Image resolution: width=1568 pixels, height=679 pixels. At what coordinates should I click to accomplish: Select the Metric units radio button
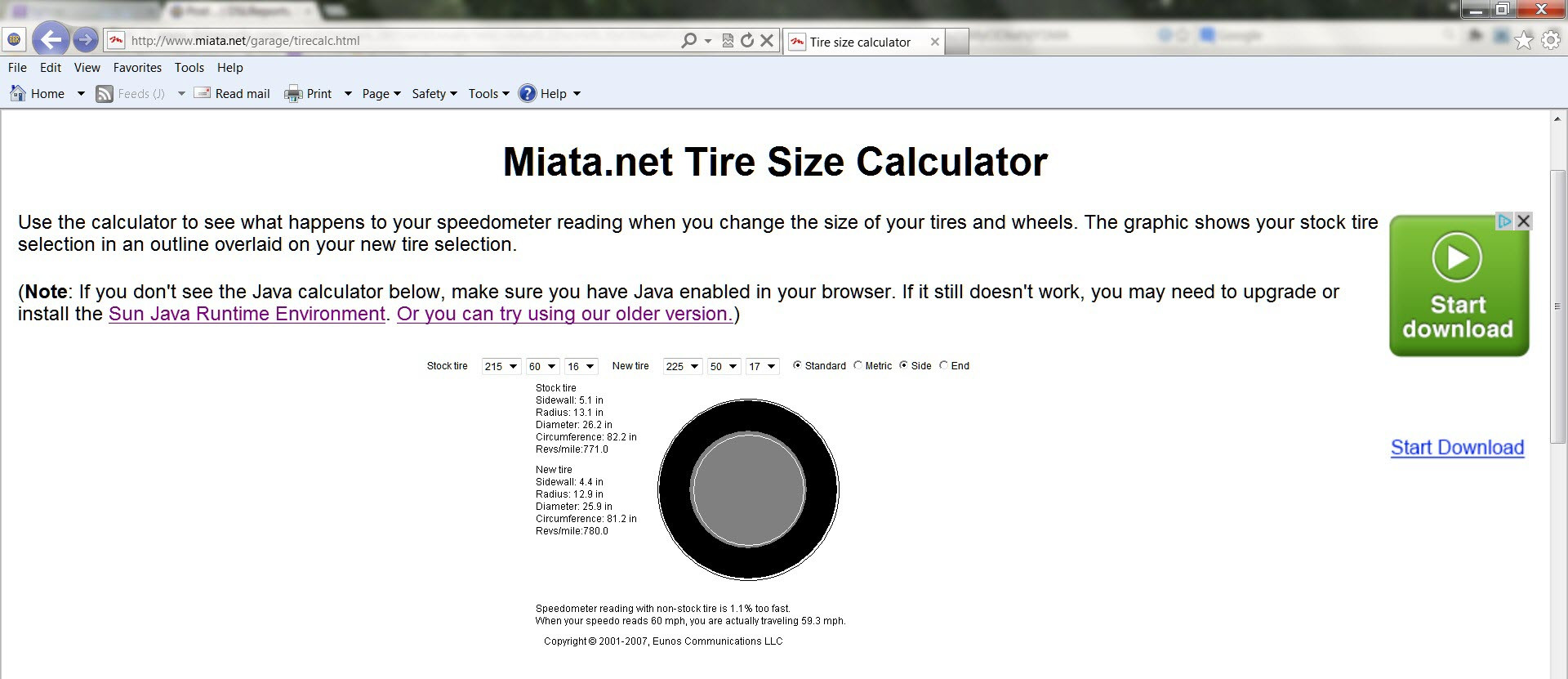(x=857, y=365)
